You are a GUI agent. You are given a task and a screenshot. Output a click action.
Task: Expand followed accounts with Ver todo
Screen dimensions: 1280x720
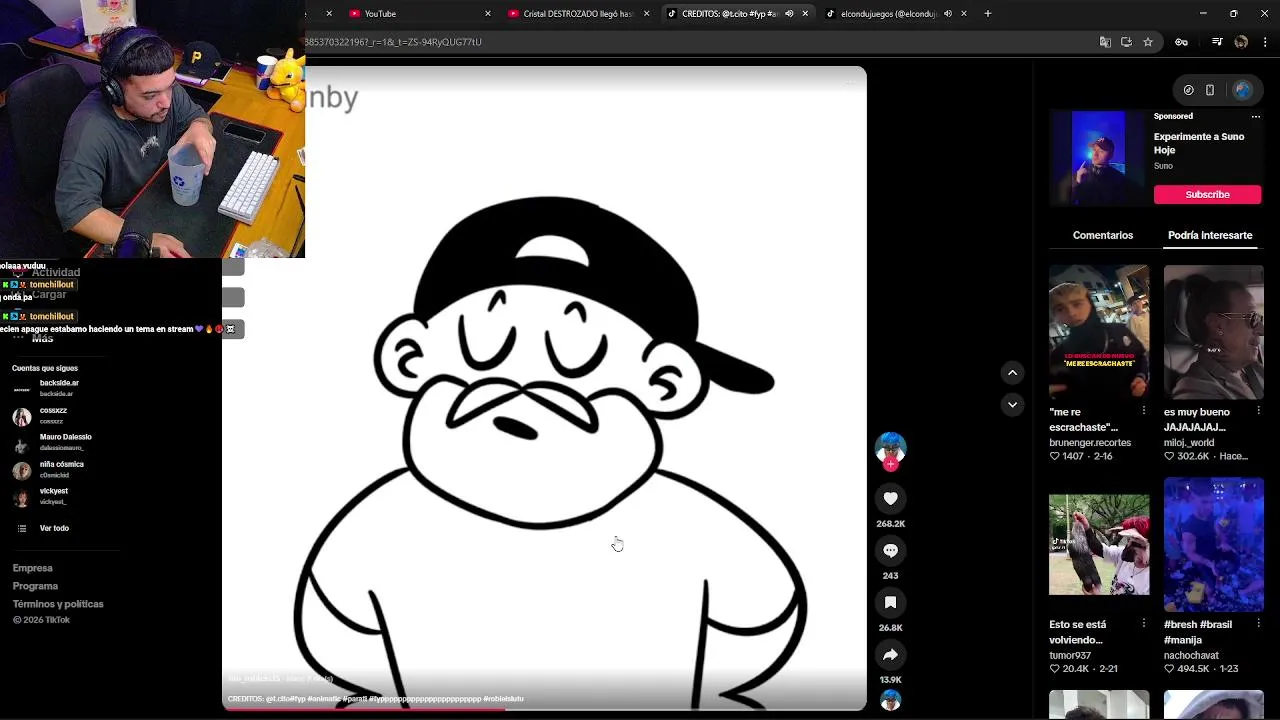[54, 528]
